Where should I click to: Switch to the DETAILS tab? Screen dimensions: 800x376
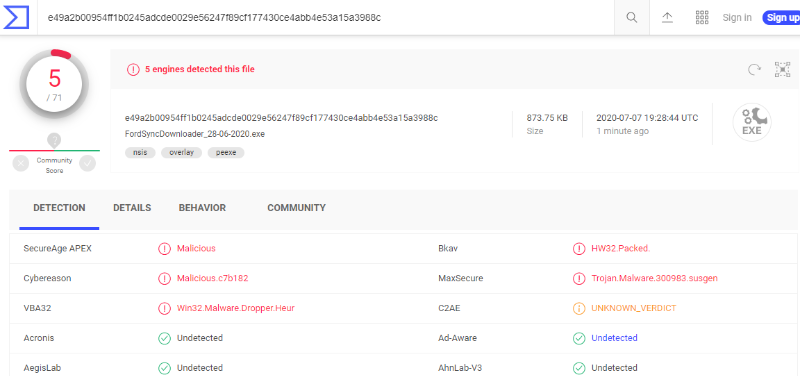tap(132, 208)
